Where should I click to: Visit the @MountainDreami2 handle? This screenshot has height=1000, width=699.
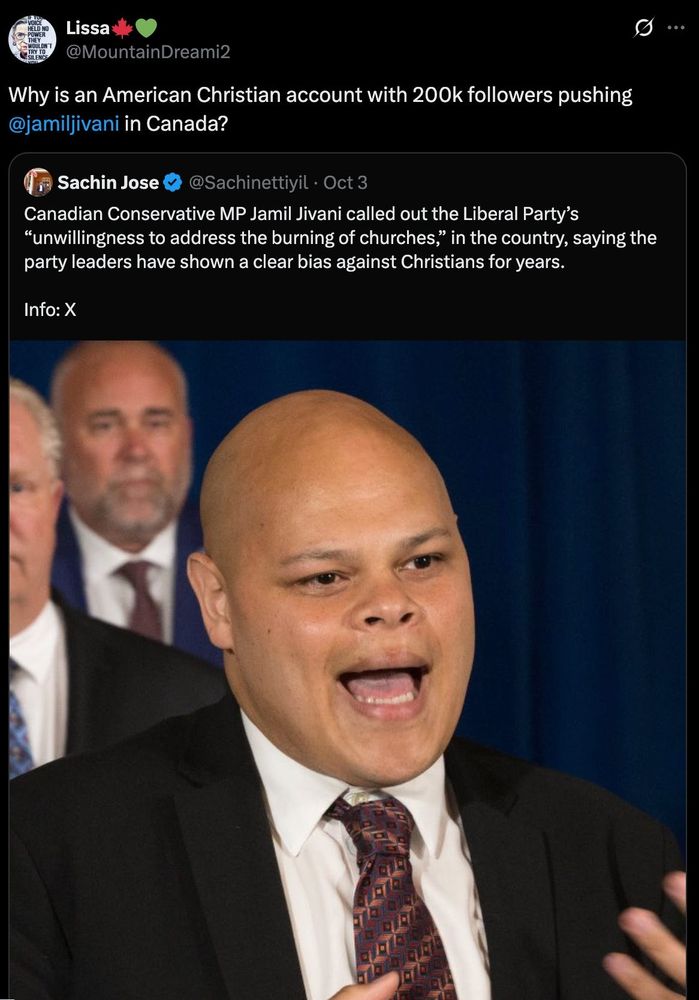[x=148, y=51]
